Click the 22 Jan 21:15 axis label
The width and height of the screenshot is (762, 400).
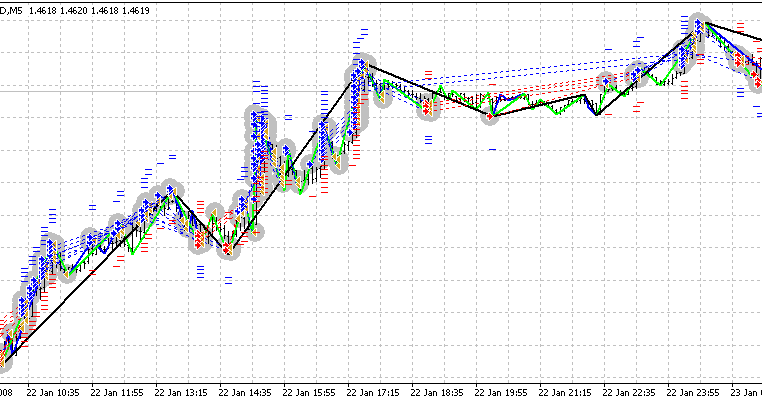coord(565,393)
